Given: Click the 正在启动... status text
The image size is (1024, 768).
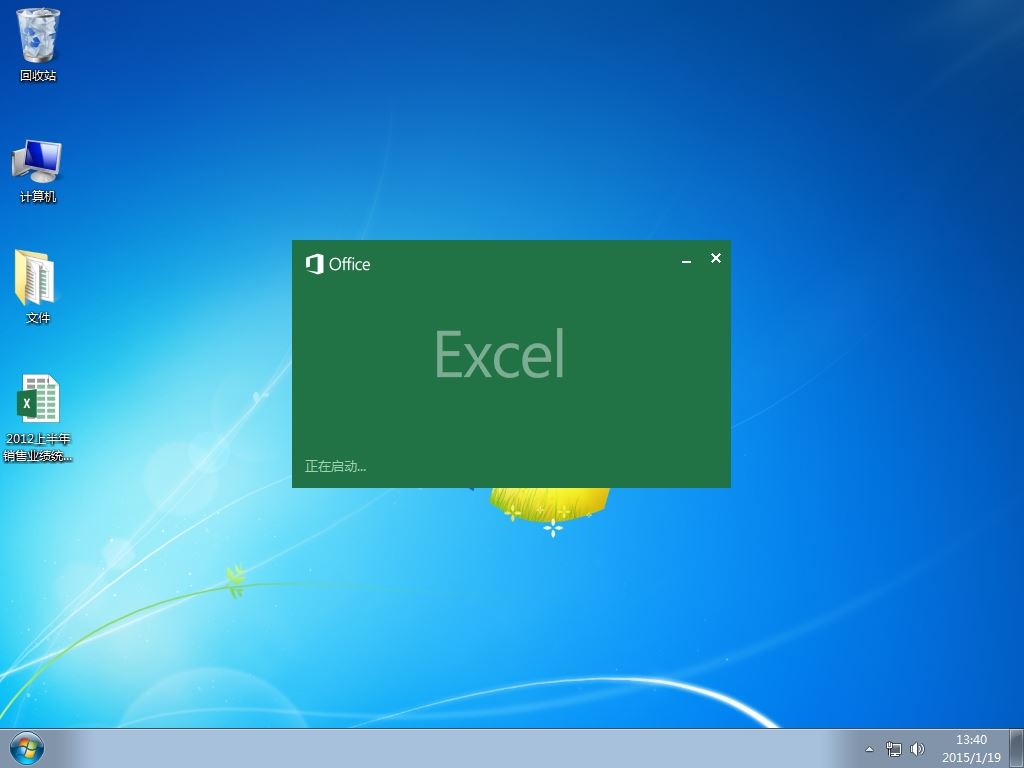Looking at the screenshot, I should click(x=336, y=466).
